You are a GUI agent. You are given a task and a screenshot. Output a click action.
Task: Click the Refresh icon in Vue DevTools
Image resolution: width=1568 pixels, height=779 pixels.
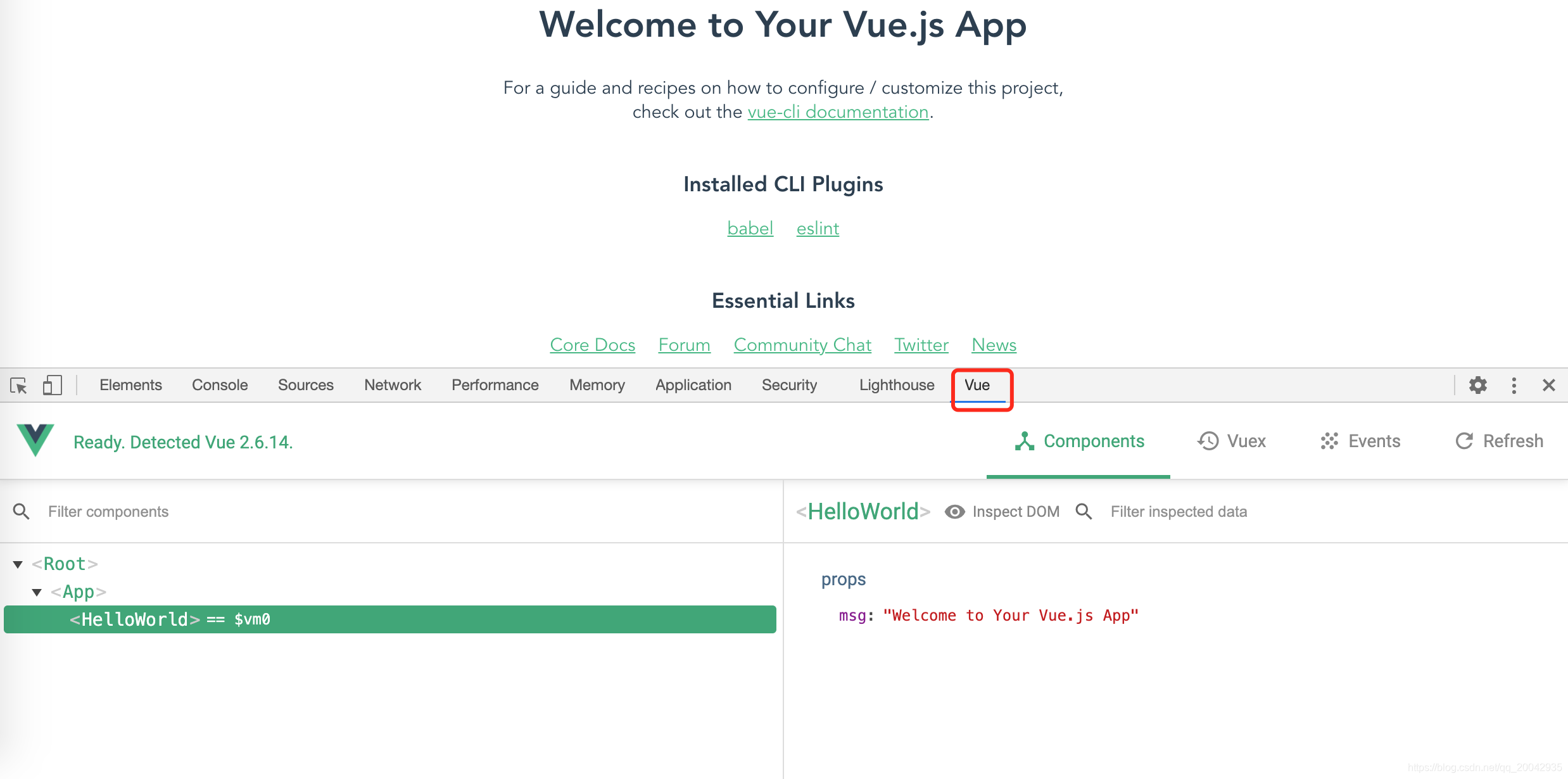coord(1461,441)
